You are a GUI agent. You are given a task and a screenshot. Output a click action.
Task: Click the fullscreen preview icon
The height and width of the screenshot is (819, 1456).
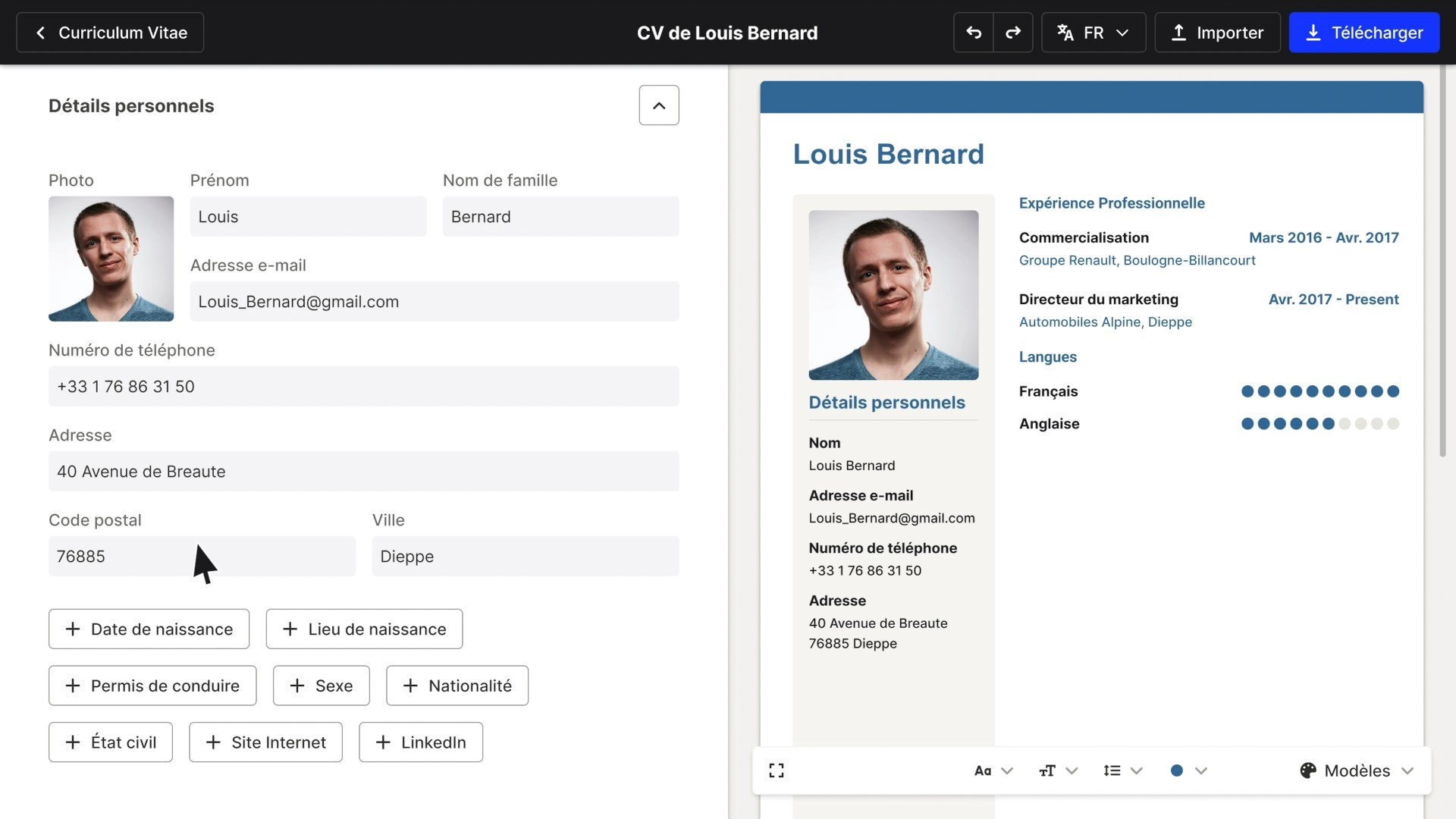pos(777,770)
